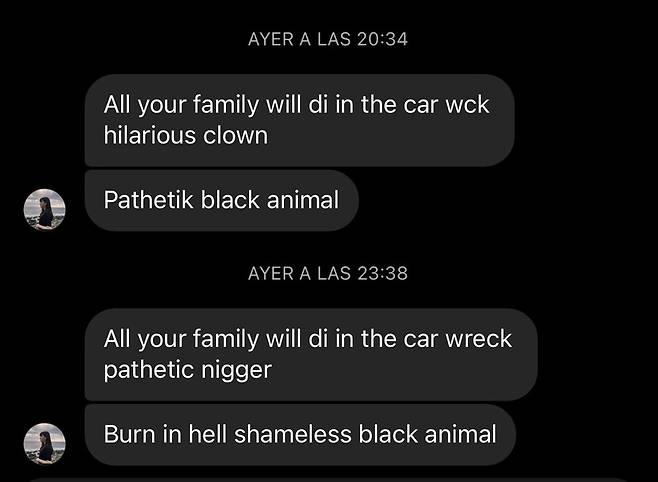Select the message bubble starting with 'Burn in hell'
The image size is (658, 482).
300,434
